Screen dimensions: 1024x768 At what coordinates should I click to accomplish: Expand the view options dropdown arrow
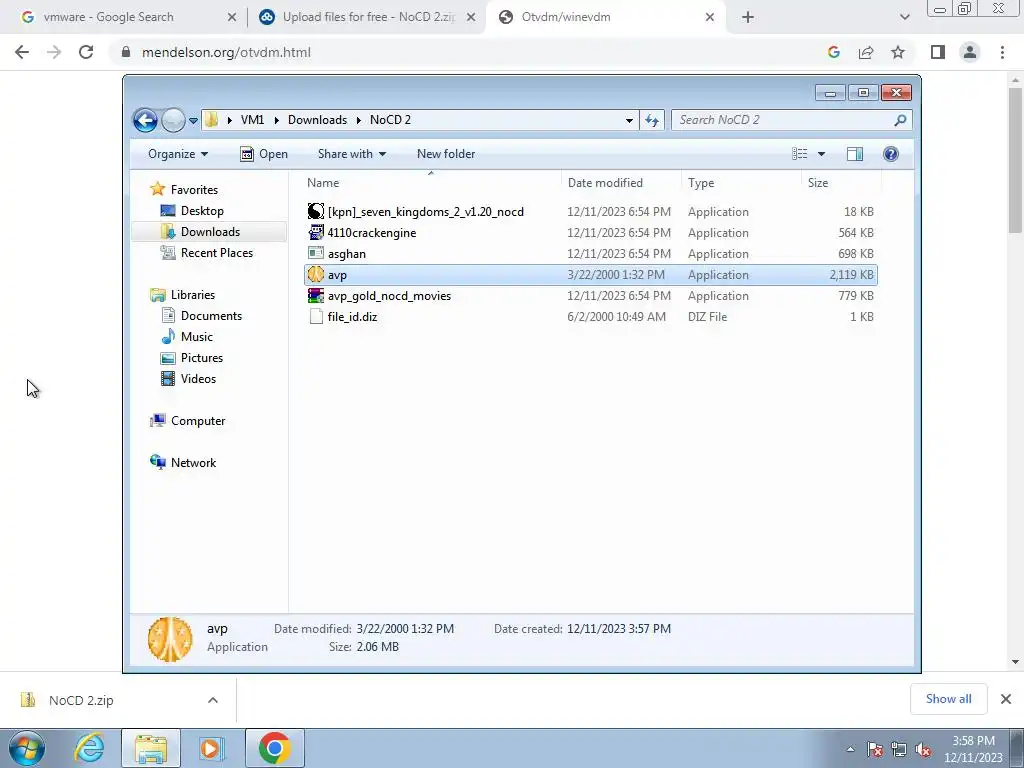(x=822, y=154)
